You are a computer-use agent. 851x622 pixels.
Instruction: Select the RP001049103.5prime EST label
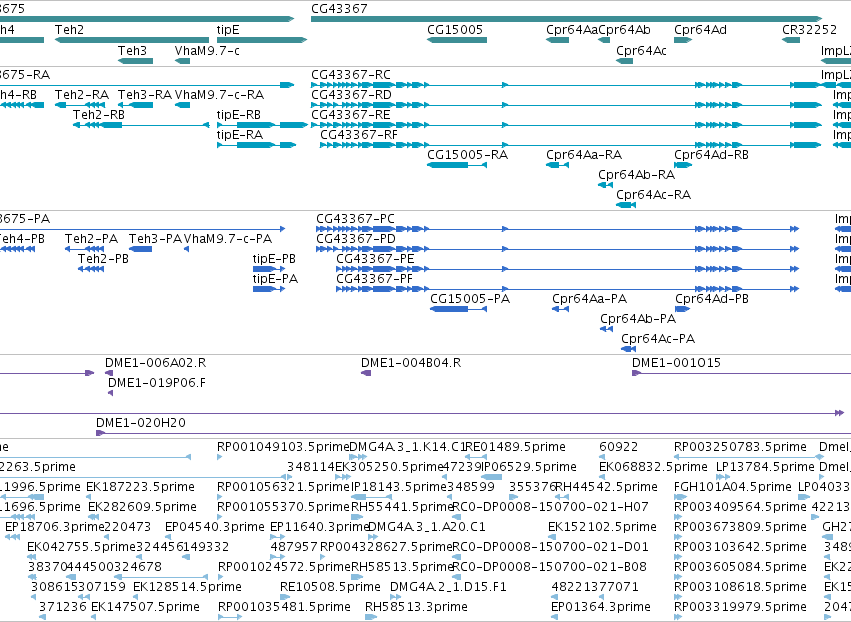click(x=283, y=447)
